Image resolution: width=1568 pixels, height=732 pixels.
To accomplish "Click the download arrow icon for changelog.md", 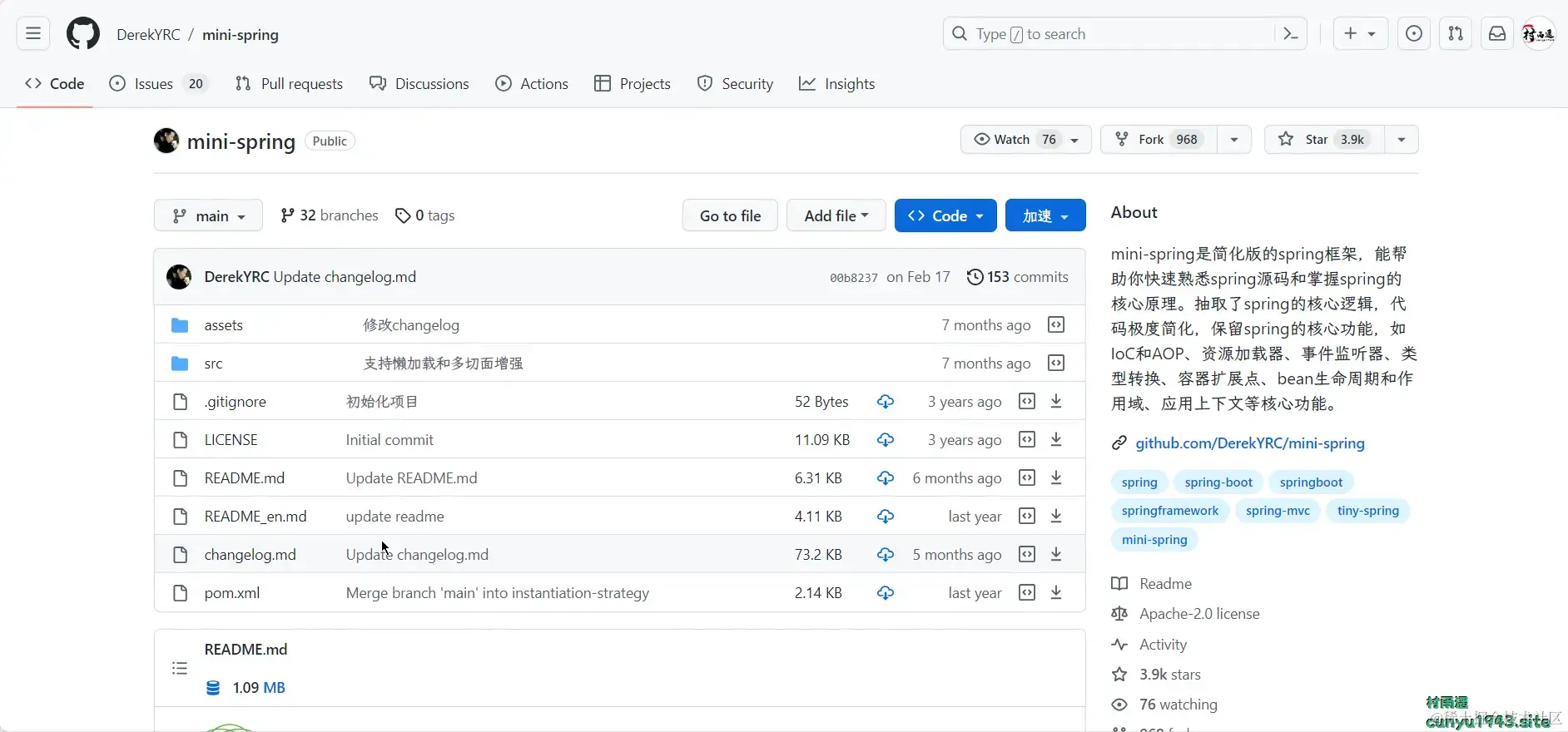I will pos(1056,555).
